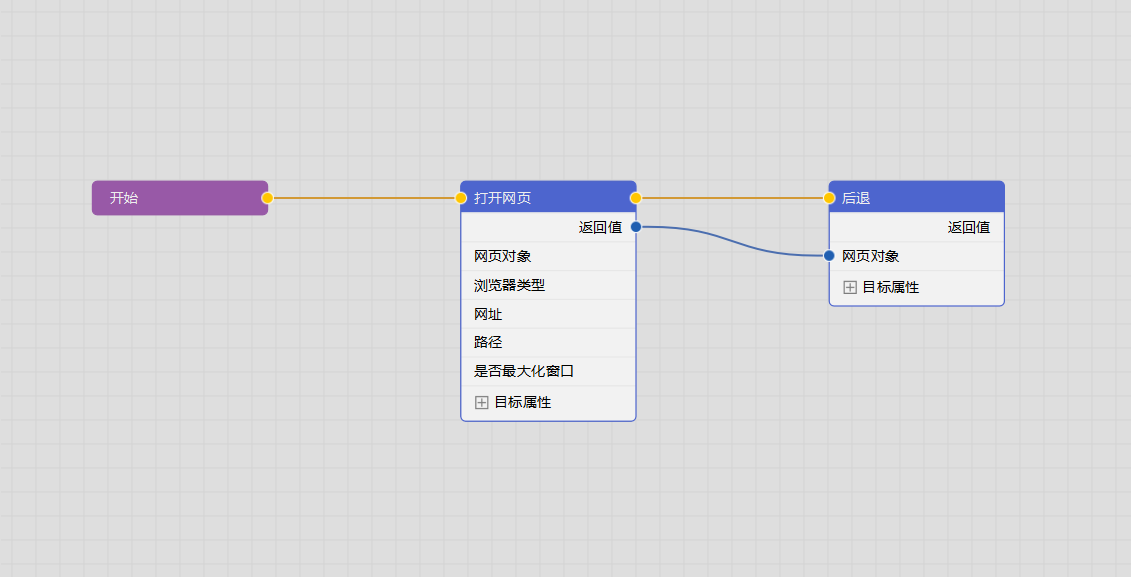Click the 后退 node title bar
The height and width of the screenshot is (577, 1131).
(917, 197)
